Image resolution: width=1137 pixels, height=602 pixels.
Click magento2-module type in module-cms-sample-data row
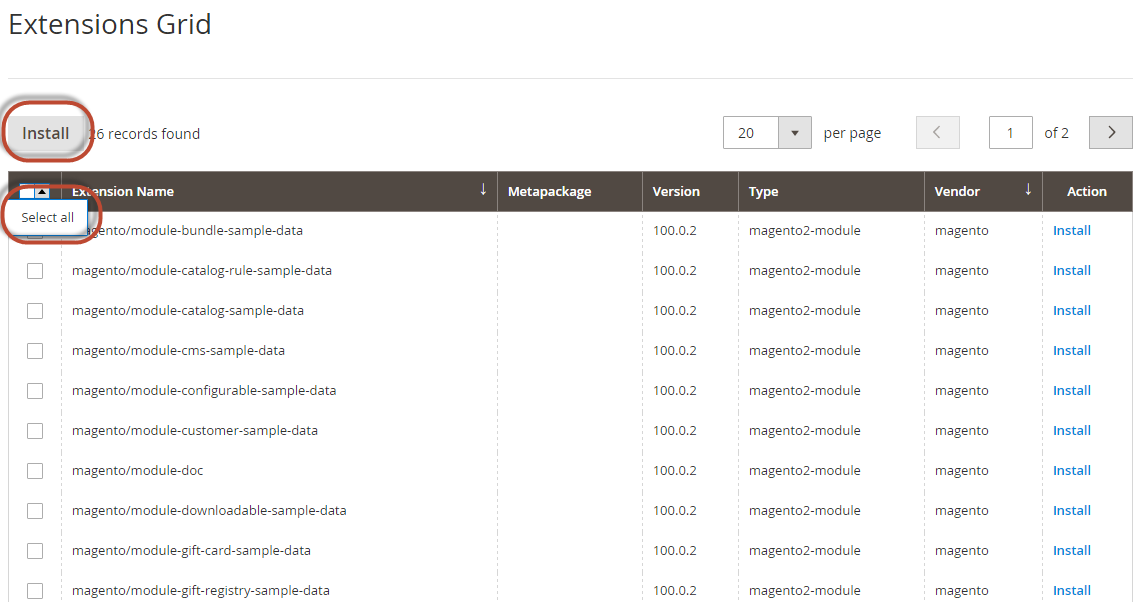pyautogui.click(x=805, y=350)
